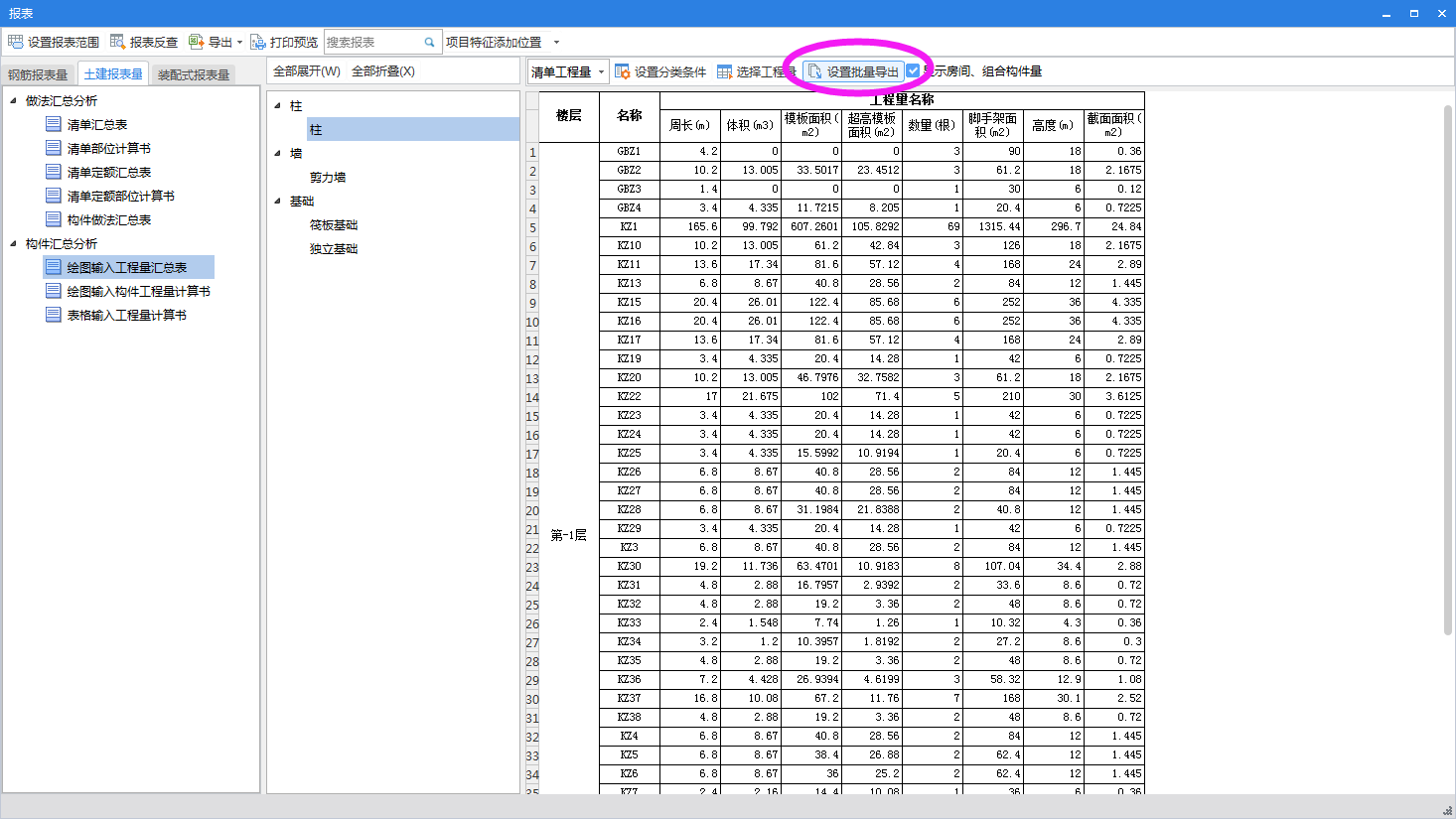
Task: Switch to 装配式报表量 tab
Action: pyautogui.click(x=194, y=74)
